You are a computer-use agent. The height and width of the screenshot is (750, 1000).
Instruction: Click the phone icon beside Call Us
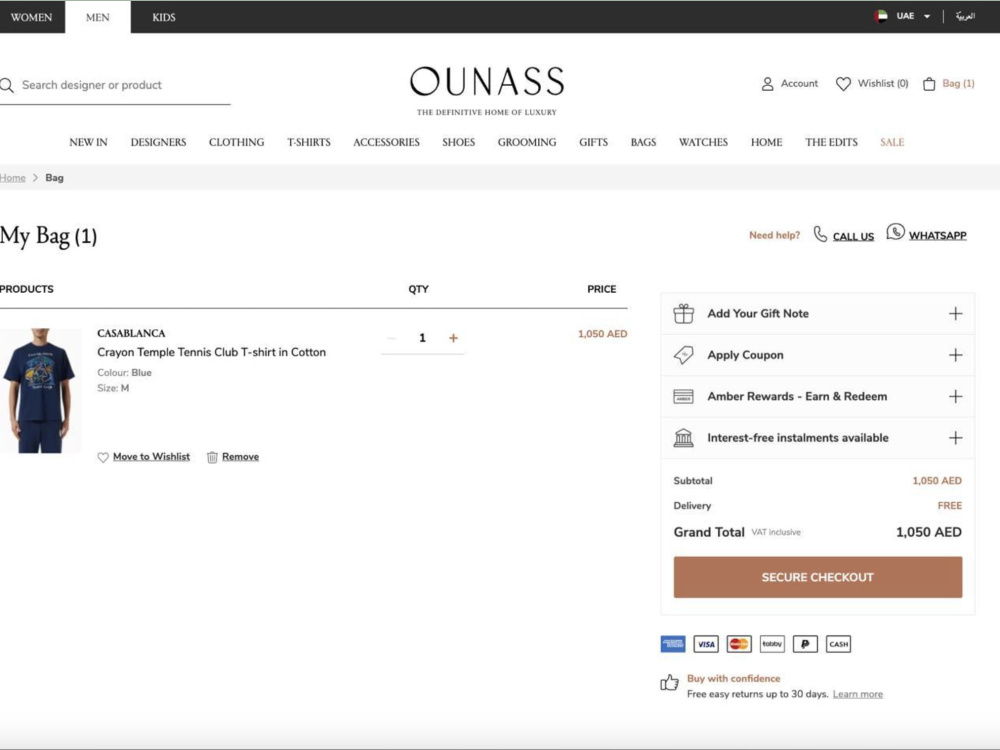tap(820, 234)
